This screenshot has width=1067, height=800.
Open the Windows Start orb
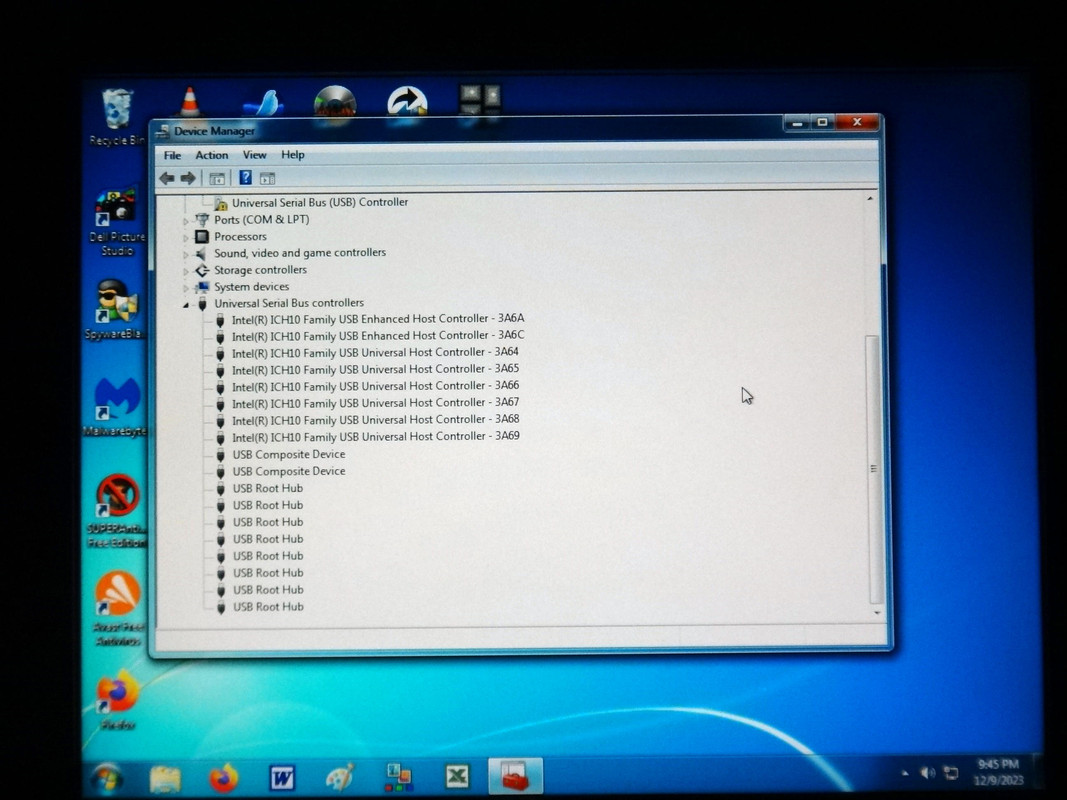pyautogui.click(x=107, y=778)
